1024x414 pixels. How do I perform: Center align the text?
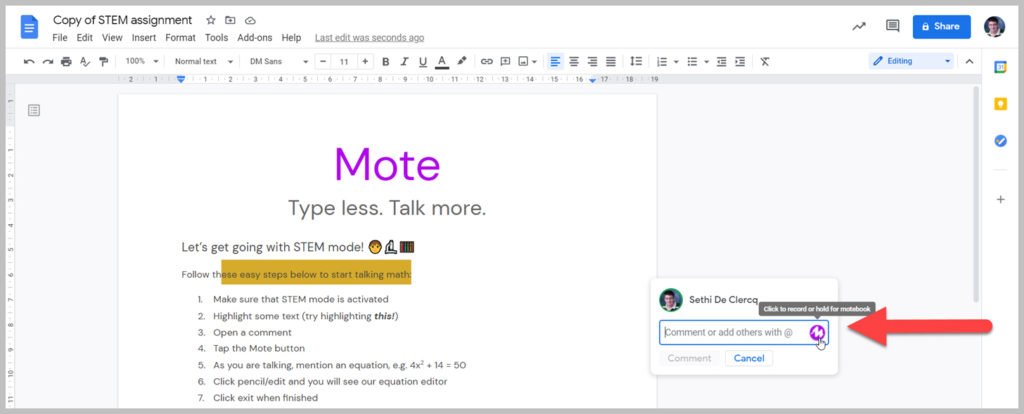point(573,61)
